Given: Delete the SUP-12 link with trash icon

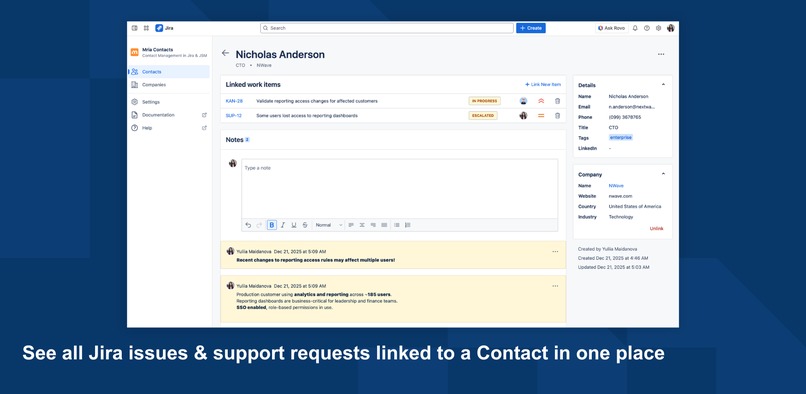Looking at the screenshot, I should point(557,116).
